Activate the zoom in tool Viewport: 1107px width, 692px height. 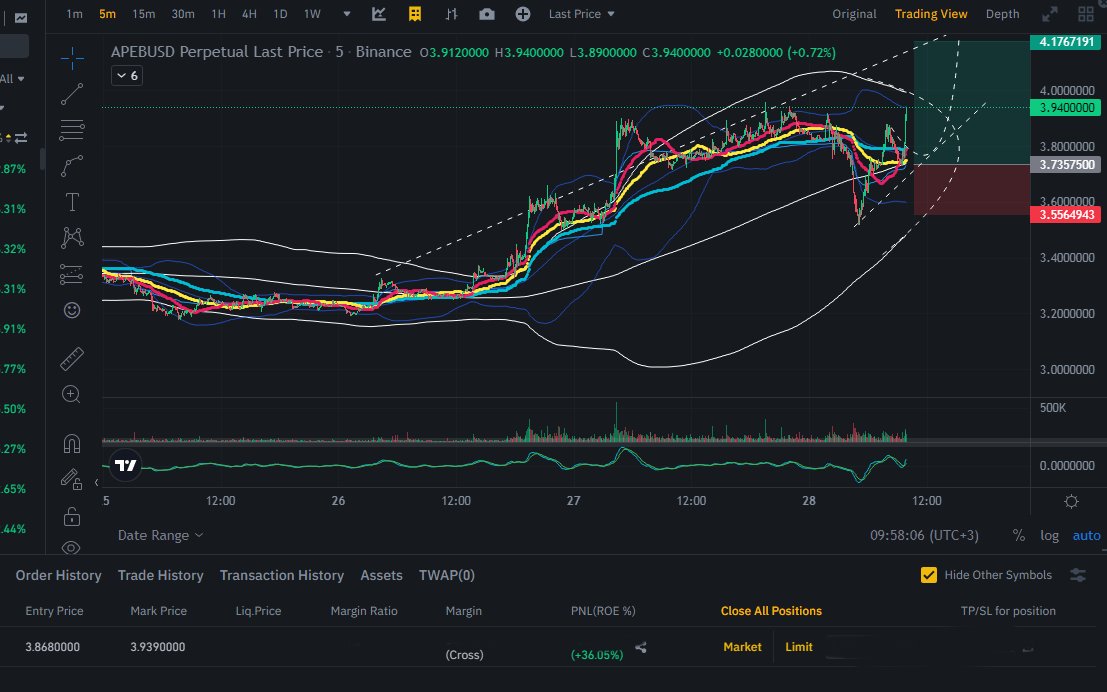click(x=71, y=394)
